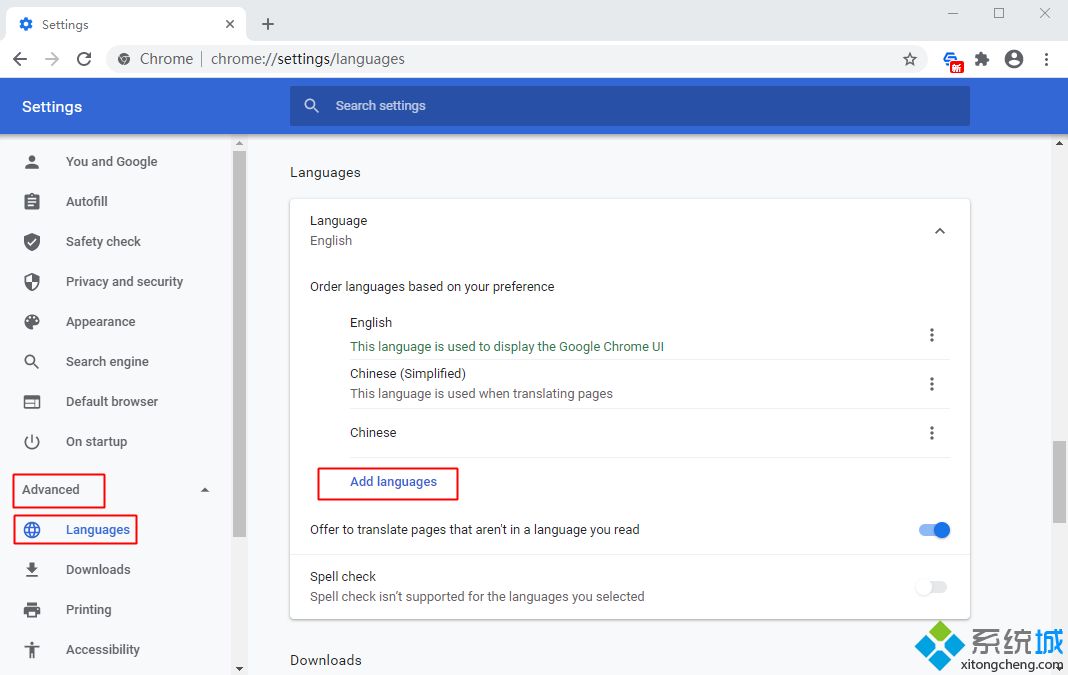Click the power icon beside On startup
The height and width of the screenshot is (675, 1068).
pos(32,441)
